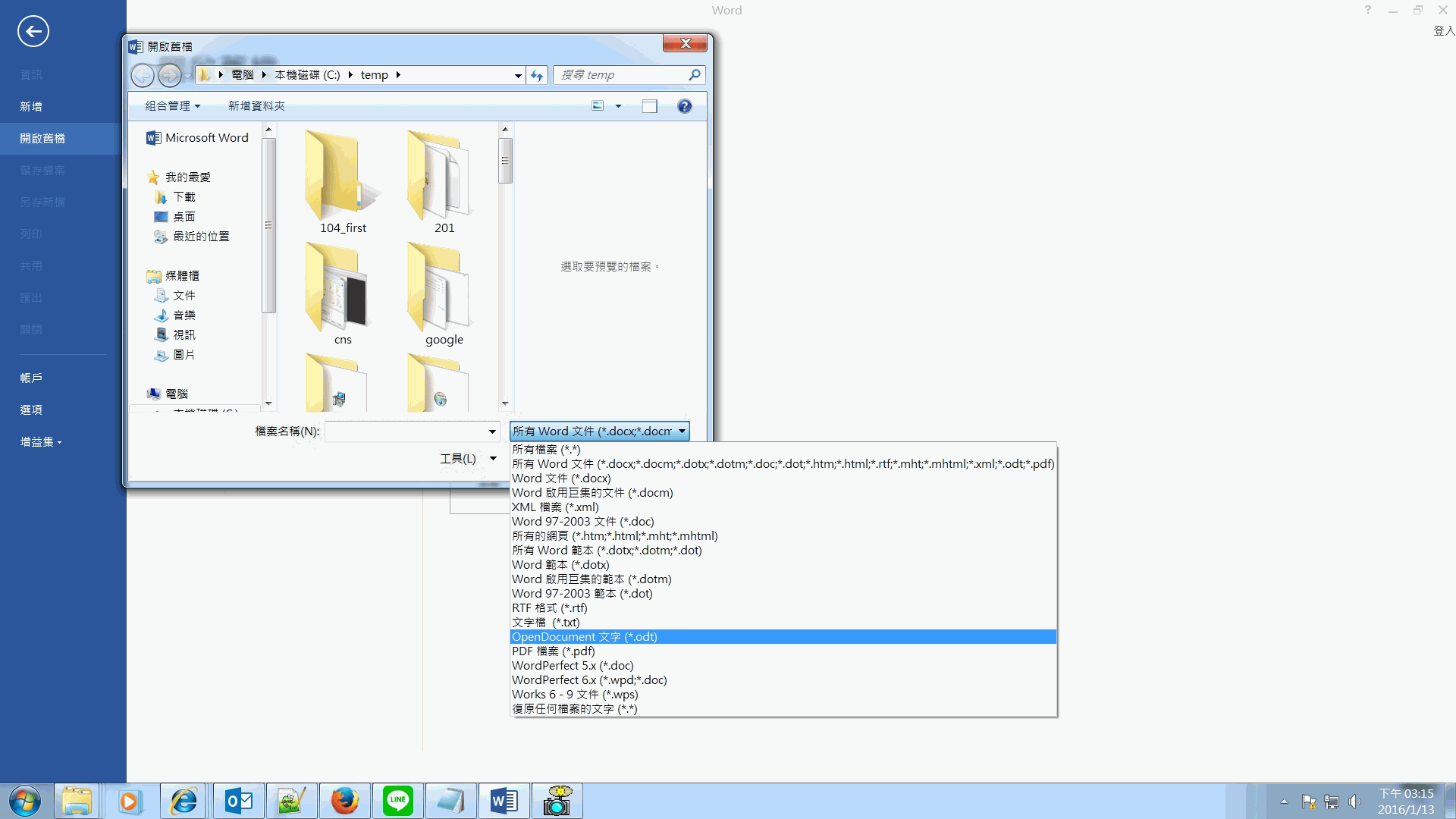
Task: Open the 組合管理 organize dropdown
Action: (x=173, y=106)
